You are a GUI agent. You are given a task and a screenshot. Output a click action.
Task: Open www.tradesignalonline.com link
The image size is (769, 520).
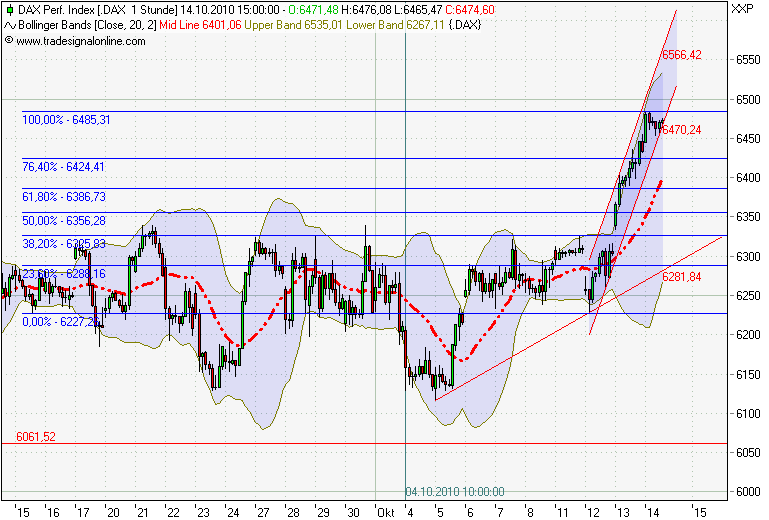(81, 41)
